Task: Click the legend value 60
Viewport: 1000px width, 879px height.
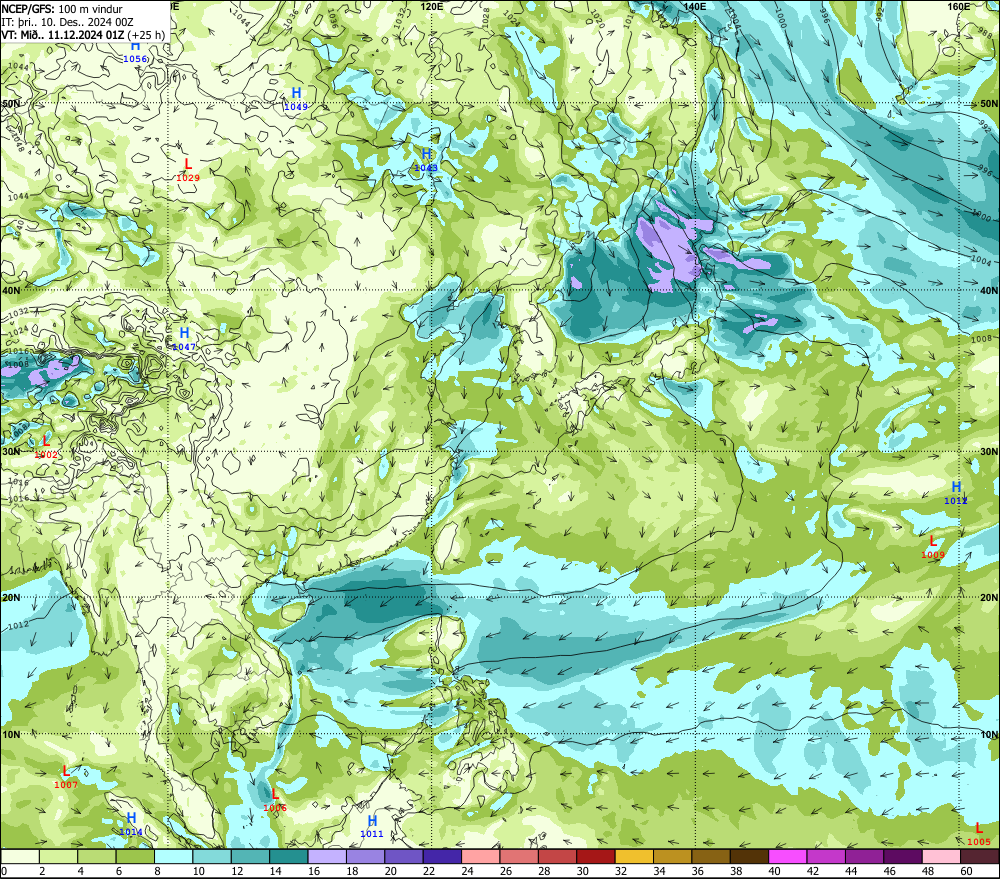Action: pos(966,871)
